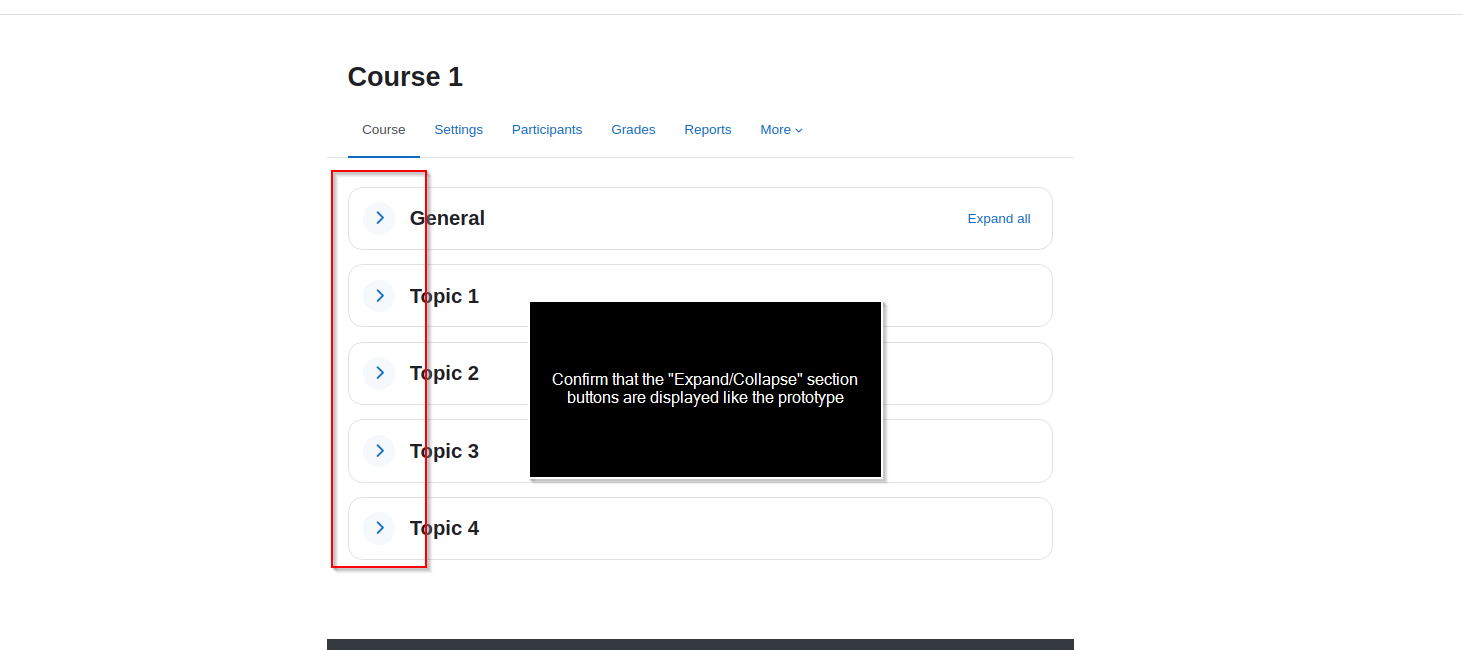
Task: Expand the Topic 1 section chevron
Action: (379, 296)
